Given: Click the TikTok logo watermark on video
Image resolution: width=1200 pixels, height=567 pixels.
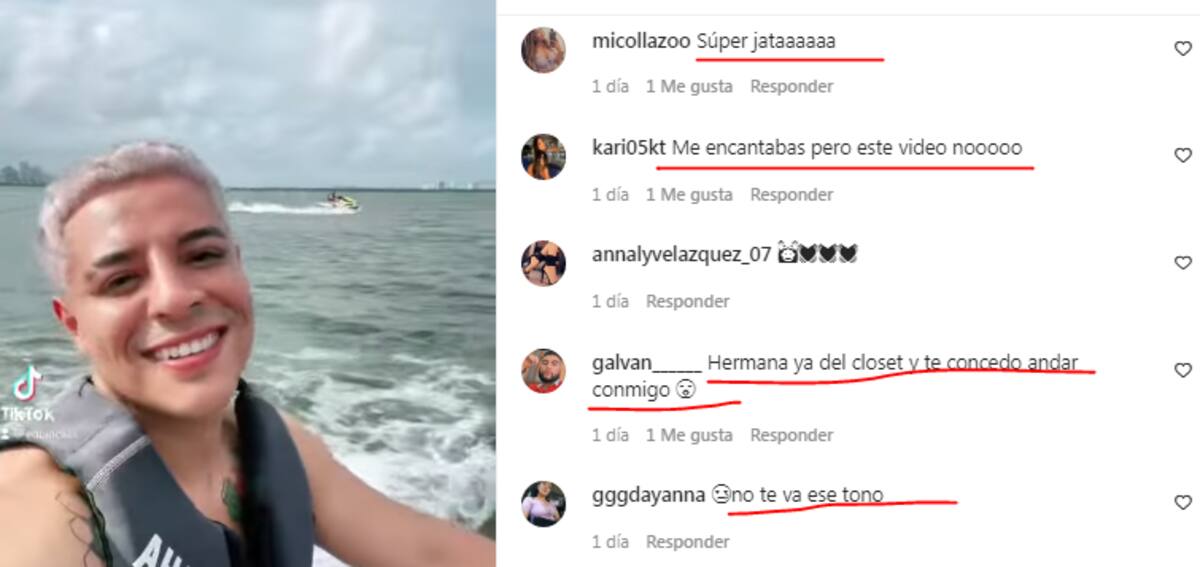Looking at the screenshot, I should [x=26, y=394].
